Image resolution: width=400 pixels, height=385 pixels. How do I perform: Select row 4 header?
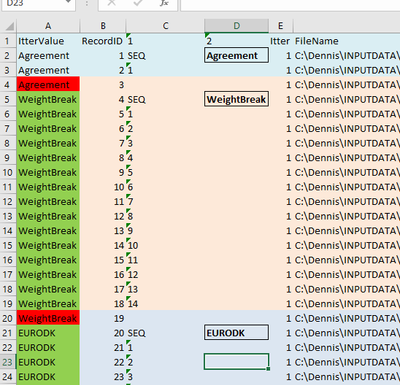pyautogui.click(x=7, y=85)
